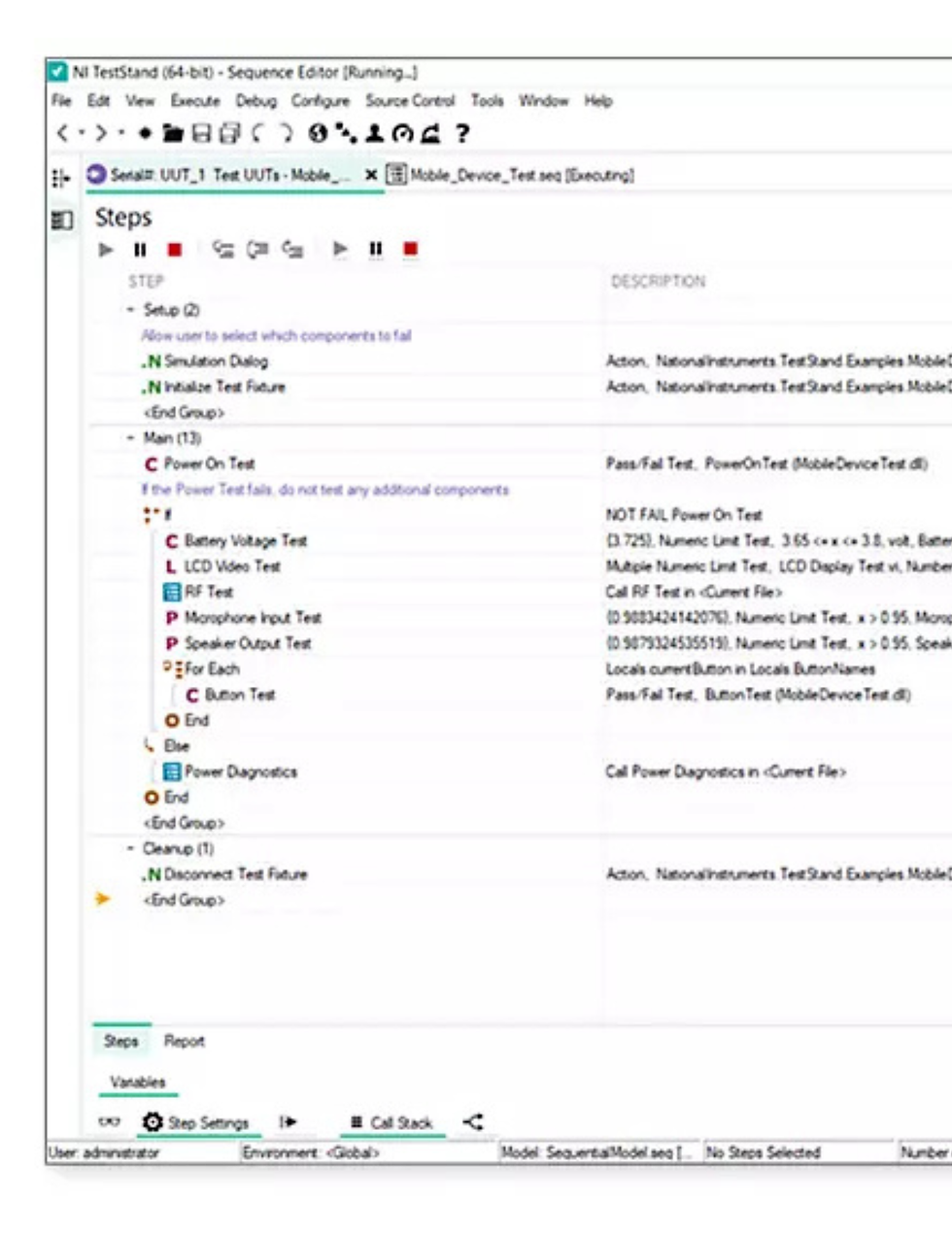Close the Serial# UUT_1 execution tab
The height and width of the screenshot is (1233, 952).
pos(371,176)
